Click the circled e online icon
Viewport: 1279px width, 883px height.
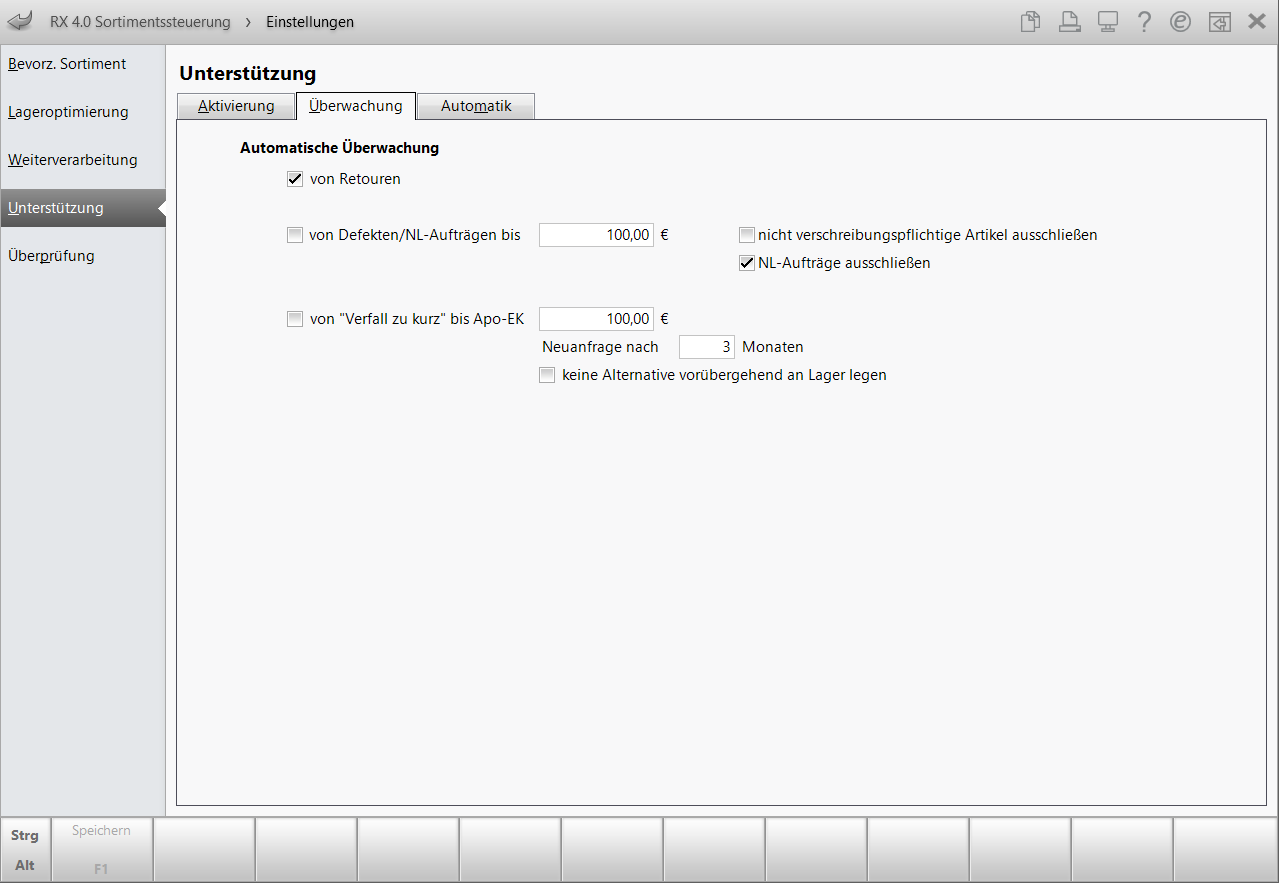click(1181, 22)
